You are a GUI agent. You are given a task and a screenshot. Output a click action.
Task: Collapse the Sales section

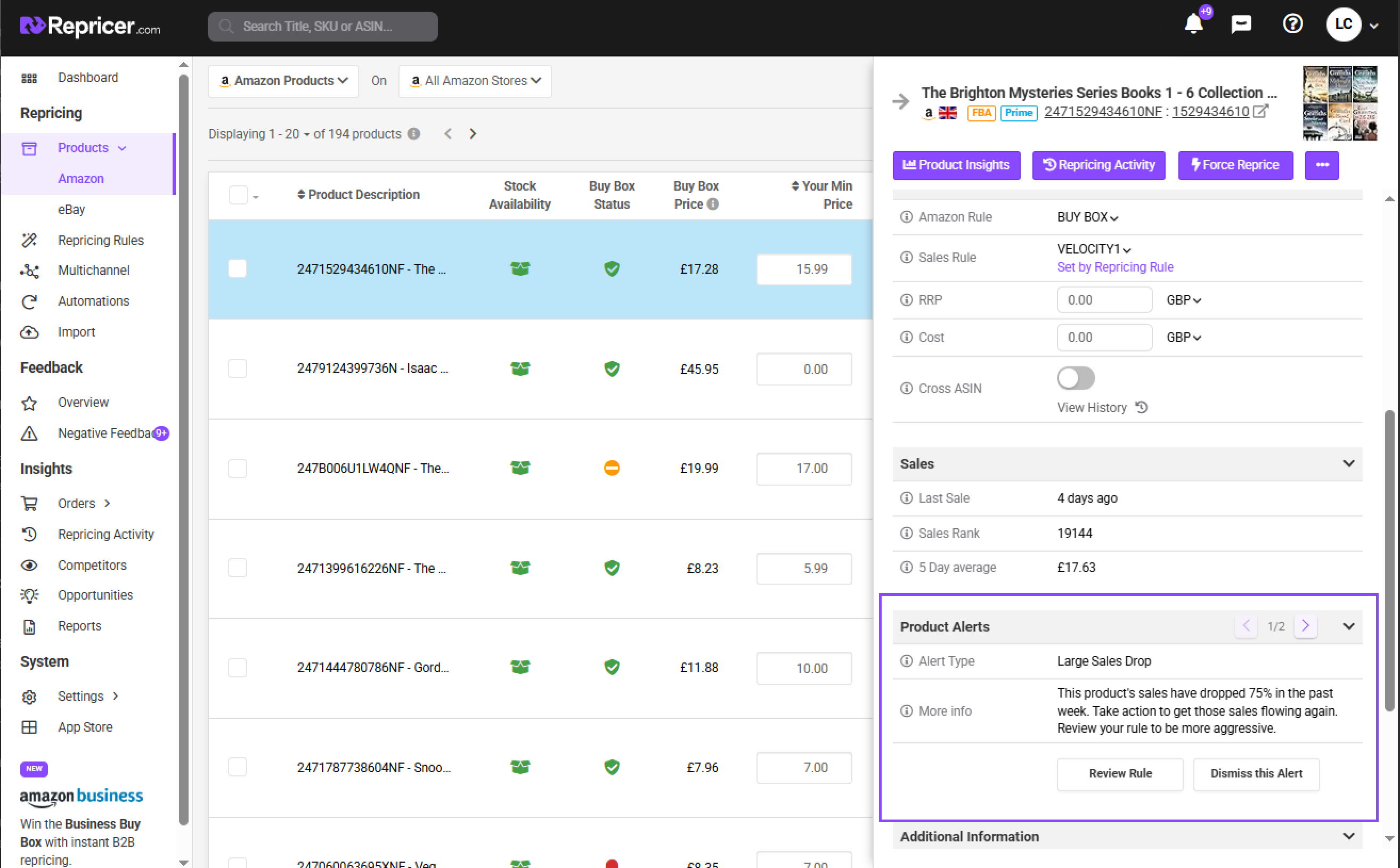click(1348, 464)
